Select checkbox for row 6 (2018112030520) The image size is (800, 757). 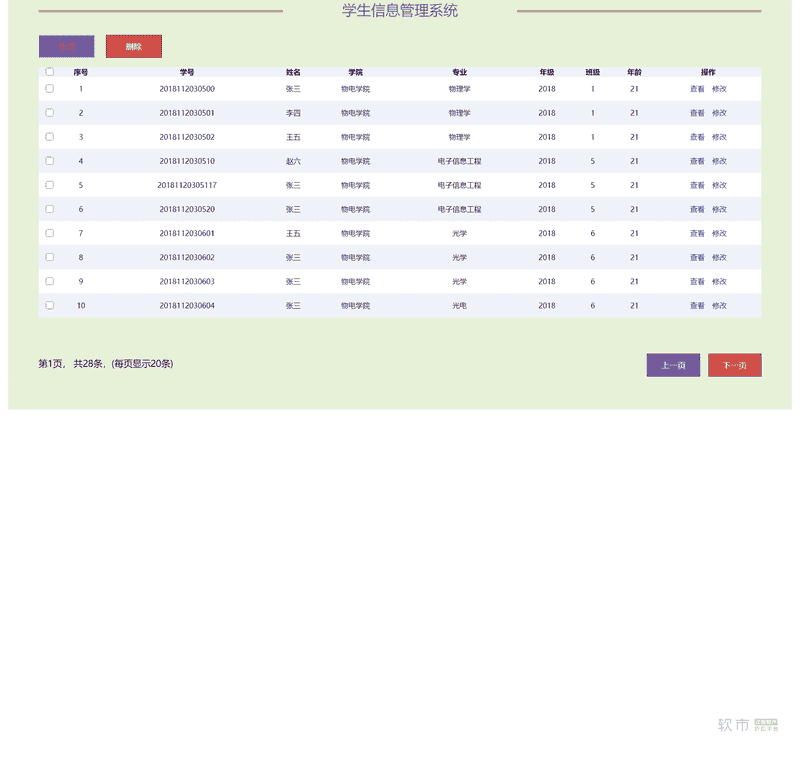(x=49, y=209)
